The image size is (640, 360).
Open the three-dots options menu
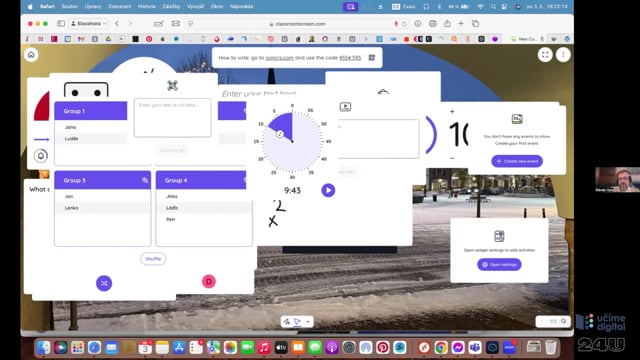pos(563,55)
